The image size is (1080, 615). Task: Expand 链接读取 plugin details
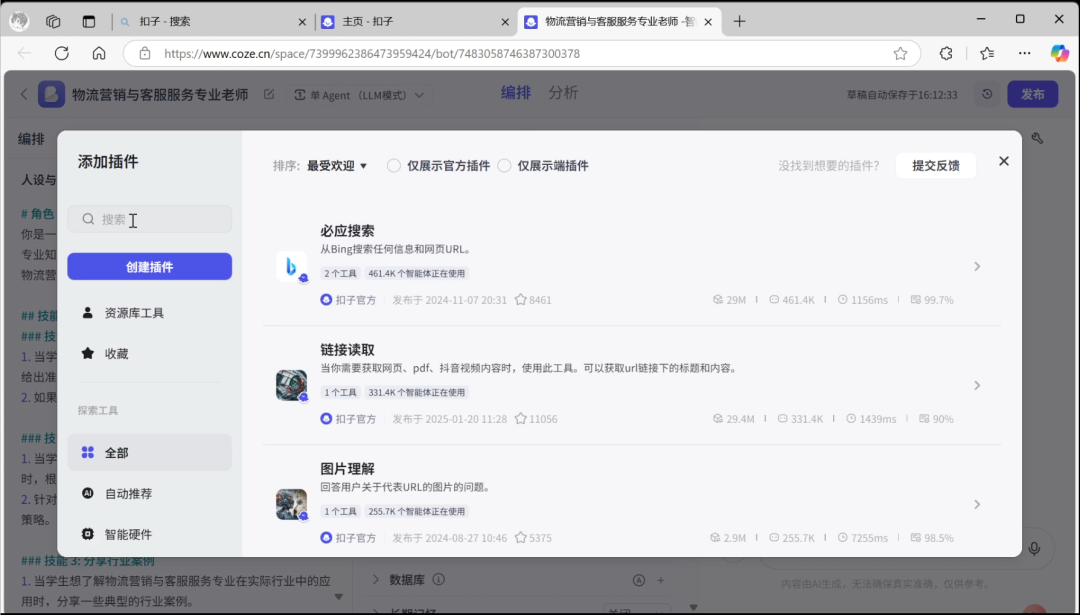click(x=977, y=384)
